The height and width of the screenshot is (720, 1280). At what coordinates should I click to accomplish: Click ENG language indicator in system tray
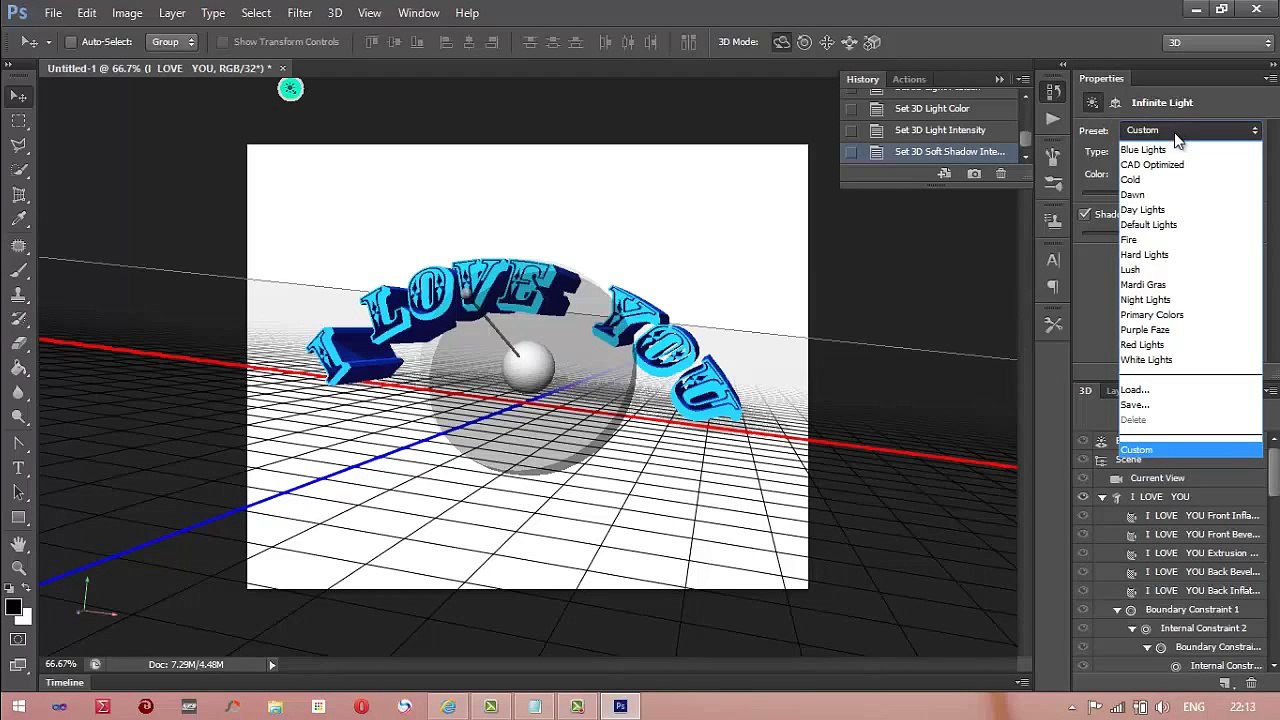click(x=1195, y=707)
